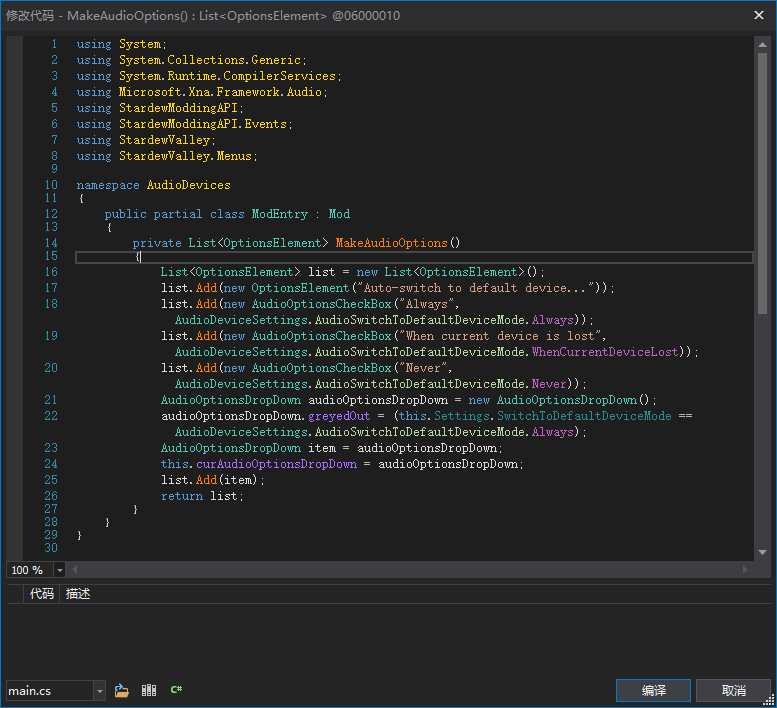Click the vertical scrollbar thumb
Screen dimensions: 777x708
click(x=763, y=183)
